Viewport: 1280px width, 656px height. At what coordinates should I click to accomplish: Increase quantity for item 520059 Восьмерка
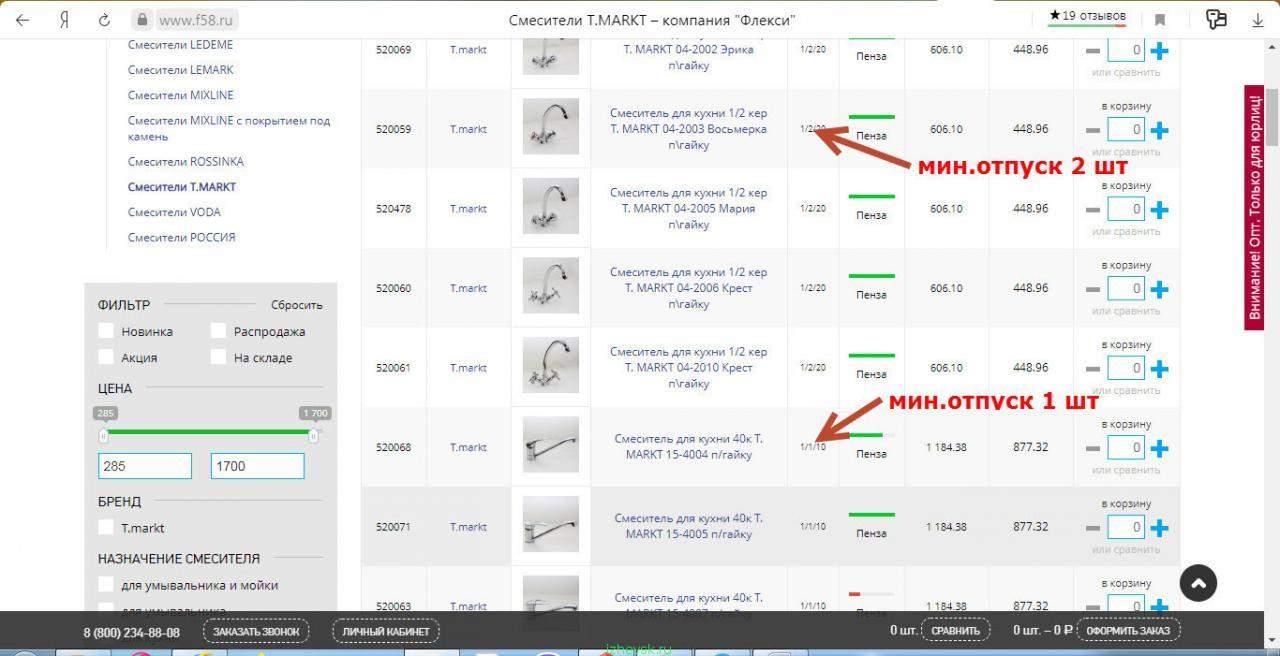[1159, 130]
